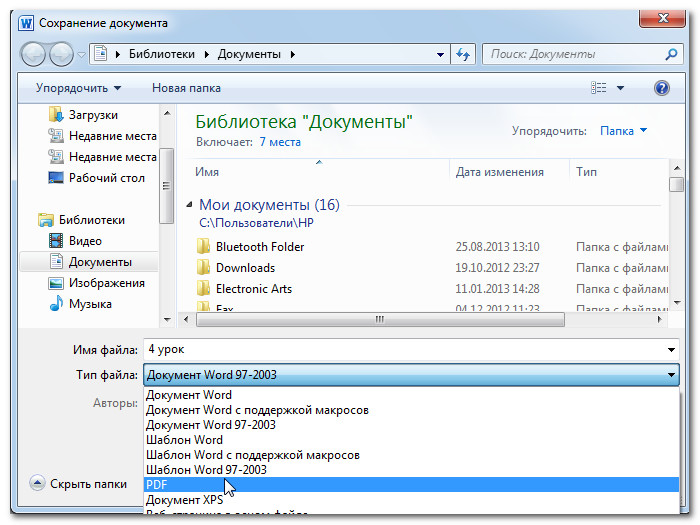Choose Документ Word from type list
This screenshot has width=700, height=525.
tap(411, 395)
